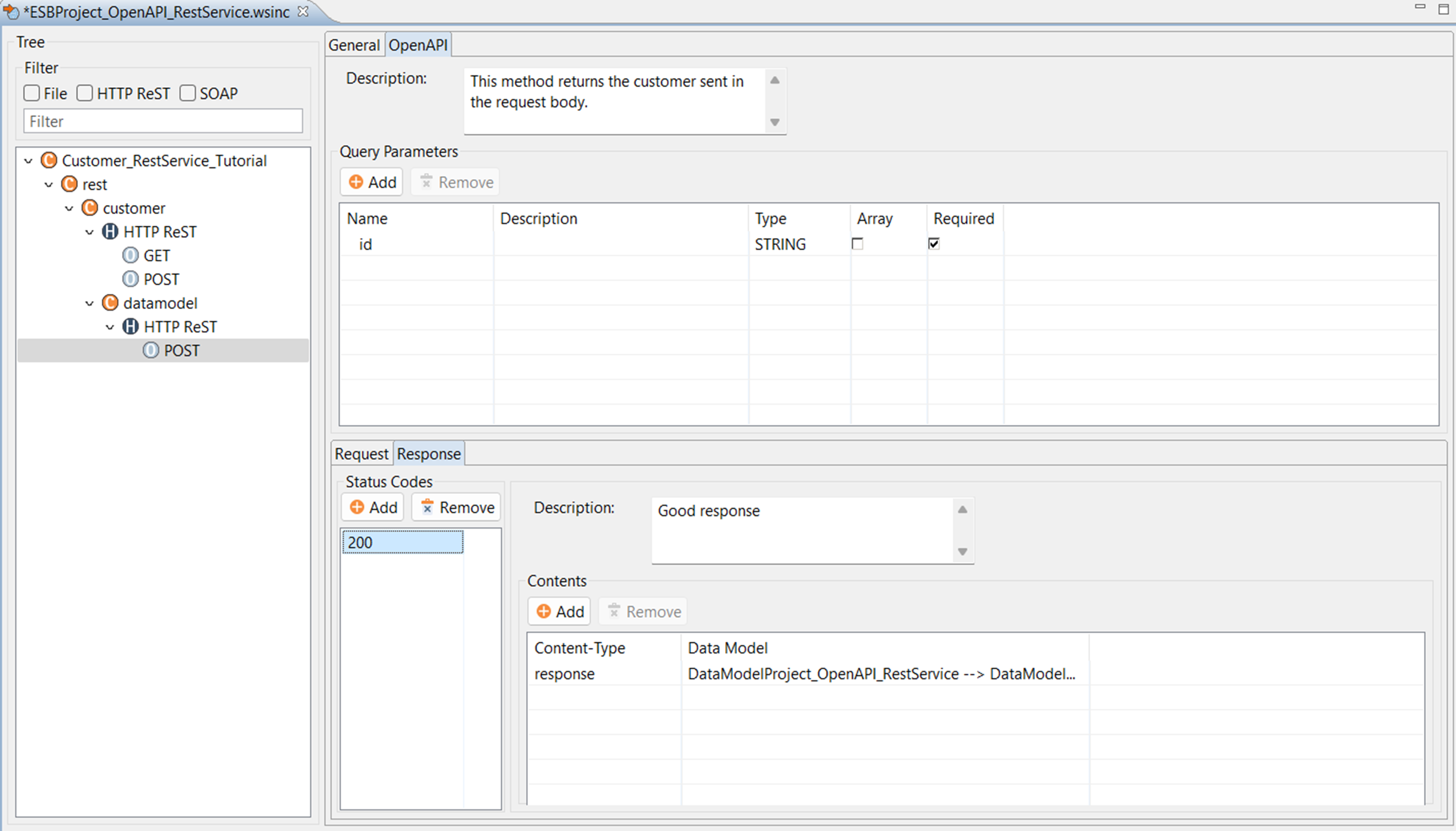Maximize the editor view icon
Image resolution: width=1456 pixels, height=831 pixels.
pyautogui.click(x=1444, y=8)
